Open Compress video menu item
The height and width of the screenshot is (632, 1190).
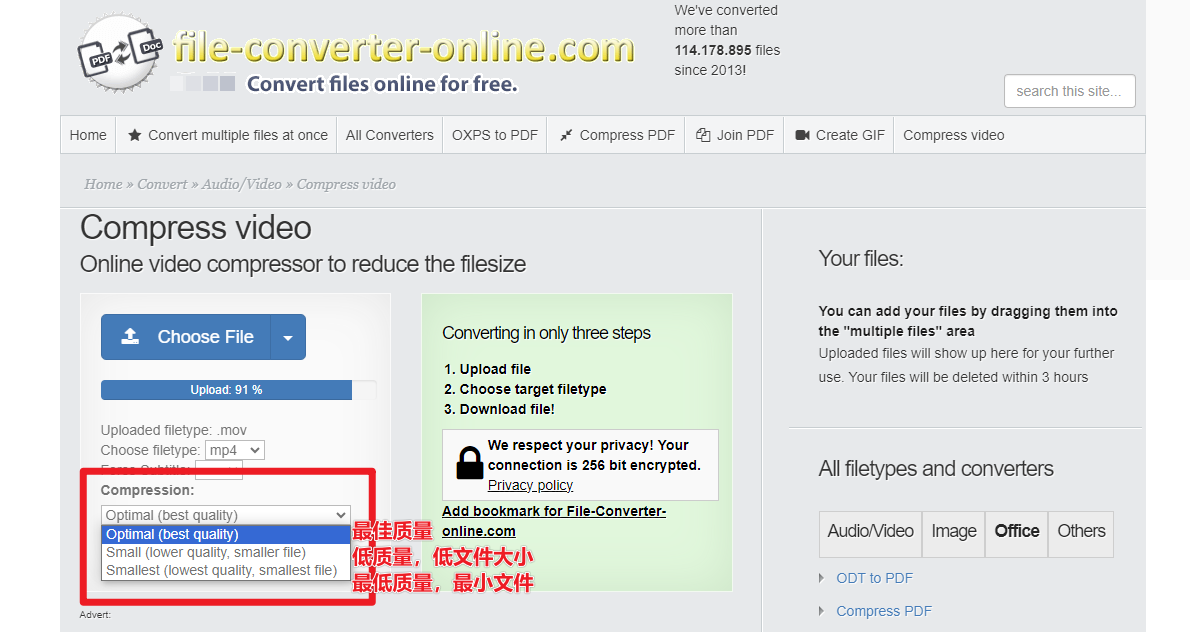coord(953,135)
